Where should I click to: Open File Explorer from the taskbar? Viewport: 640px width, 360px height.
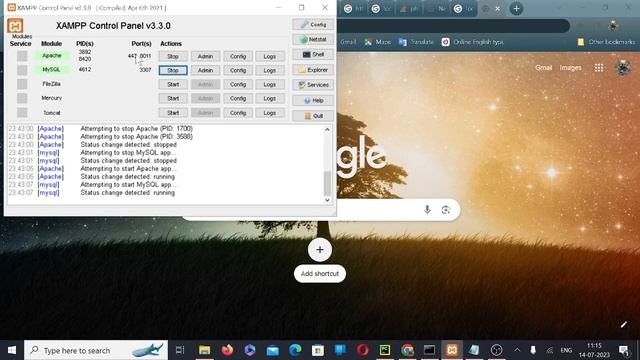(x=204, y=350)
